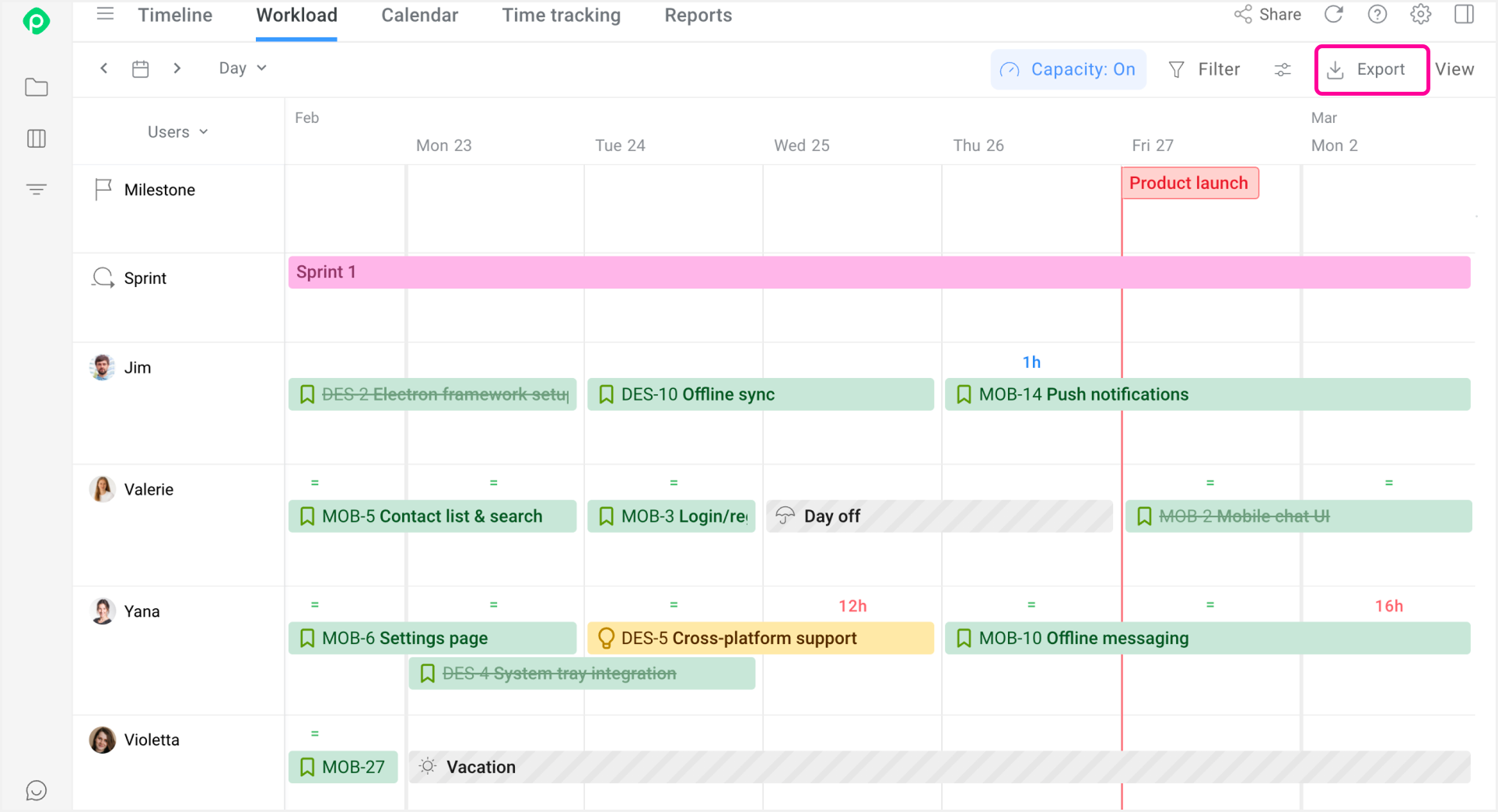
Task: Click the 1h workload label for Jim
Action: coord(1031,362)
